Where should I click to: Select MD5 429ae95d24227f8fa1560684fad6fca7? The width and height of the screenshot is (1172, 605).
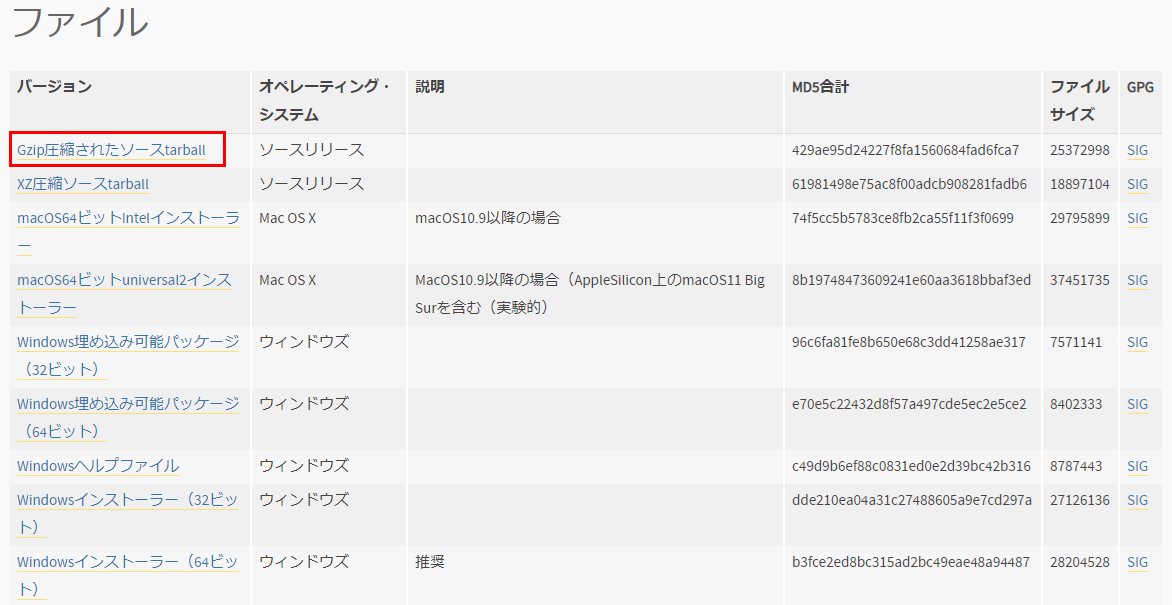[906, 150]
